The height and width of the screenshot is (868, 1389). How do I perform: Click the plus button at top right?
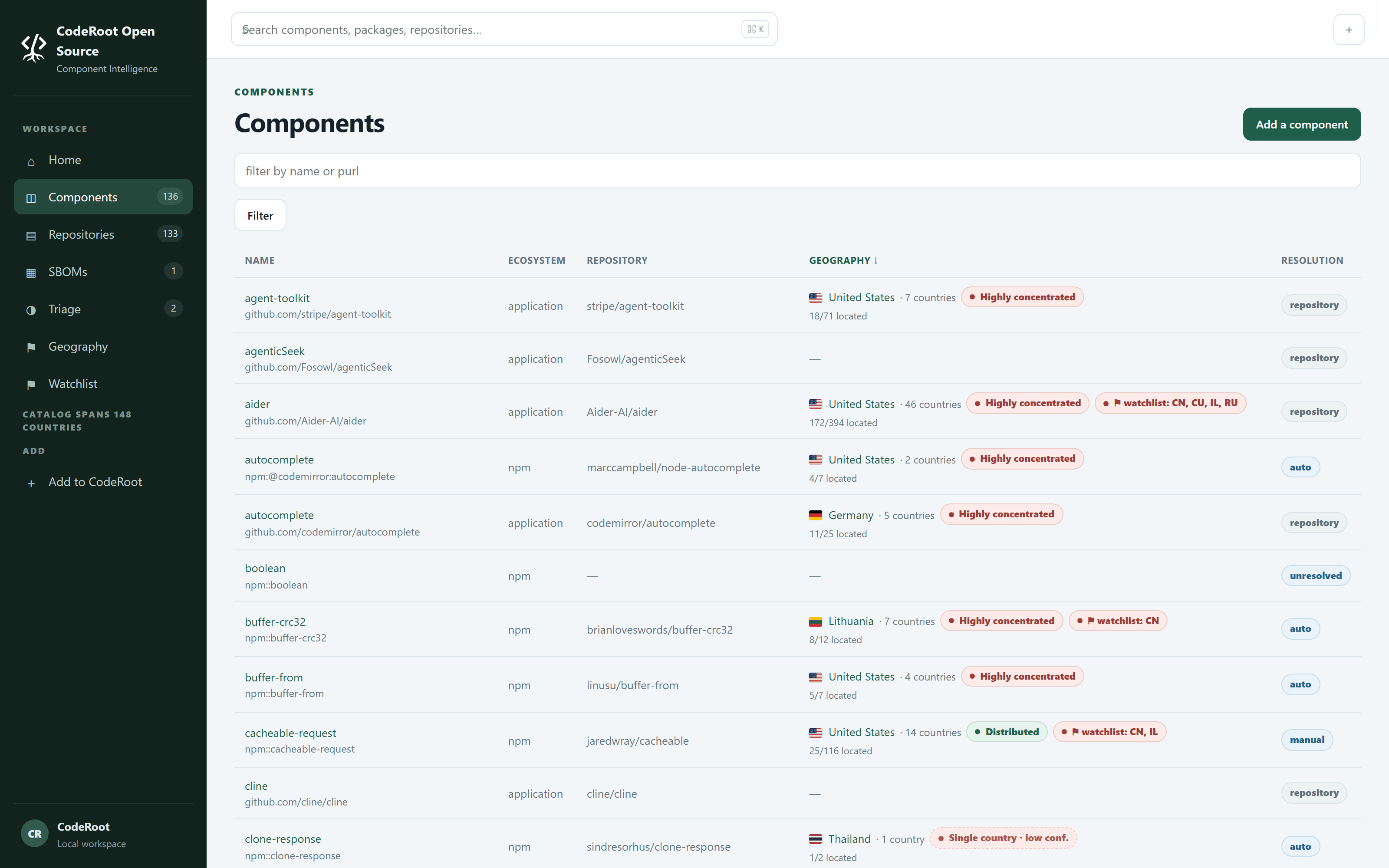1348,29
